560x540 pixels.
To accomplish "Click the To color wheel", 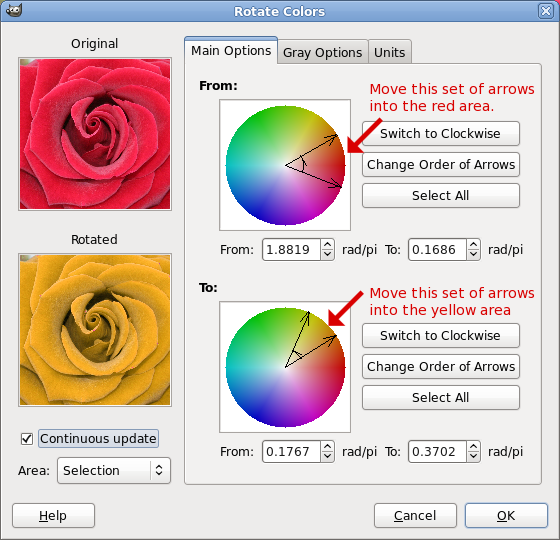I will 285,367.
